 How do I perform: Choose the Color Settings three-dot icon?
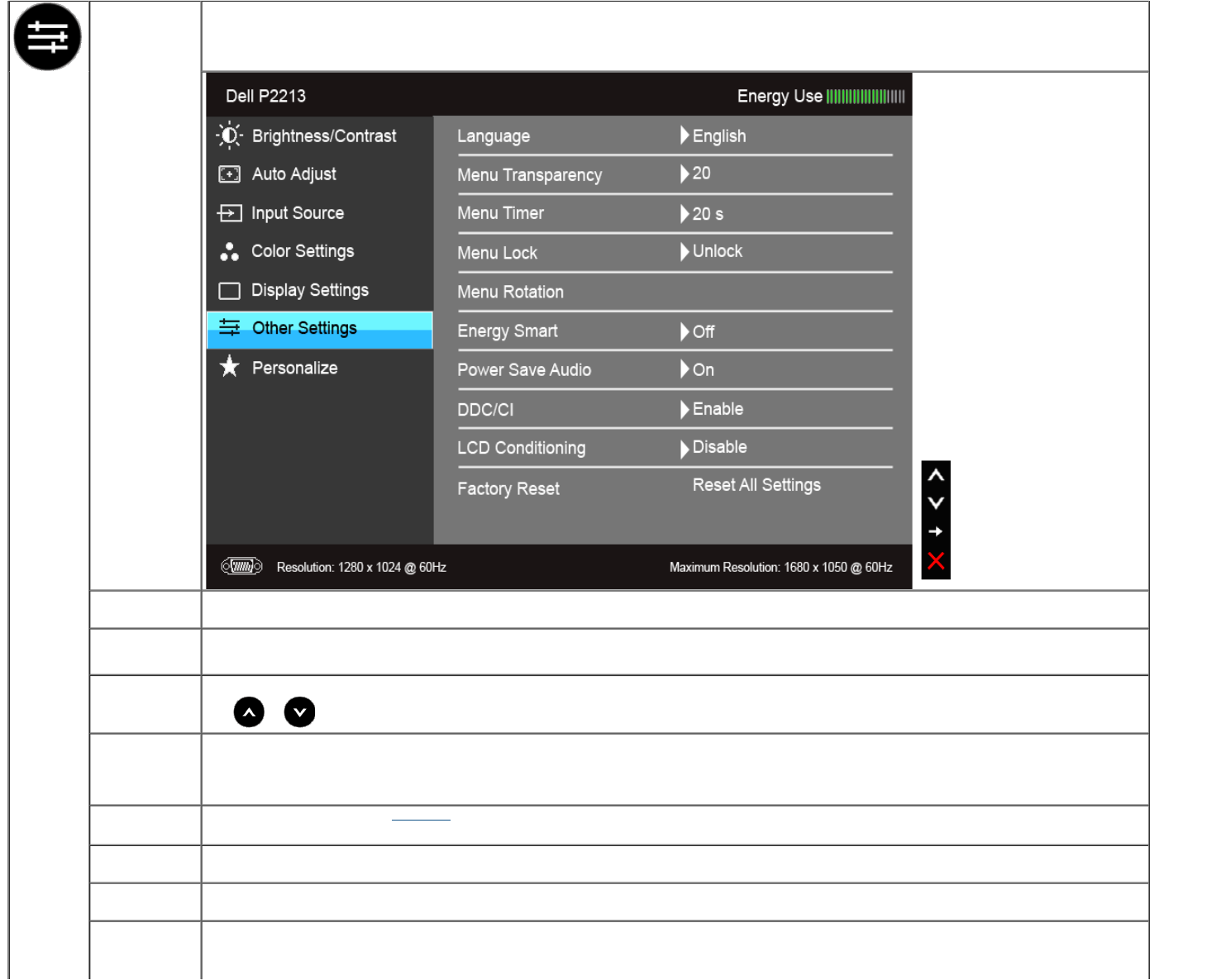coord(229,251)
